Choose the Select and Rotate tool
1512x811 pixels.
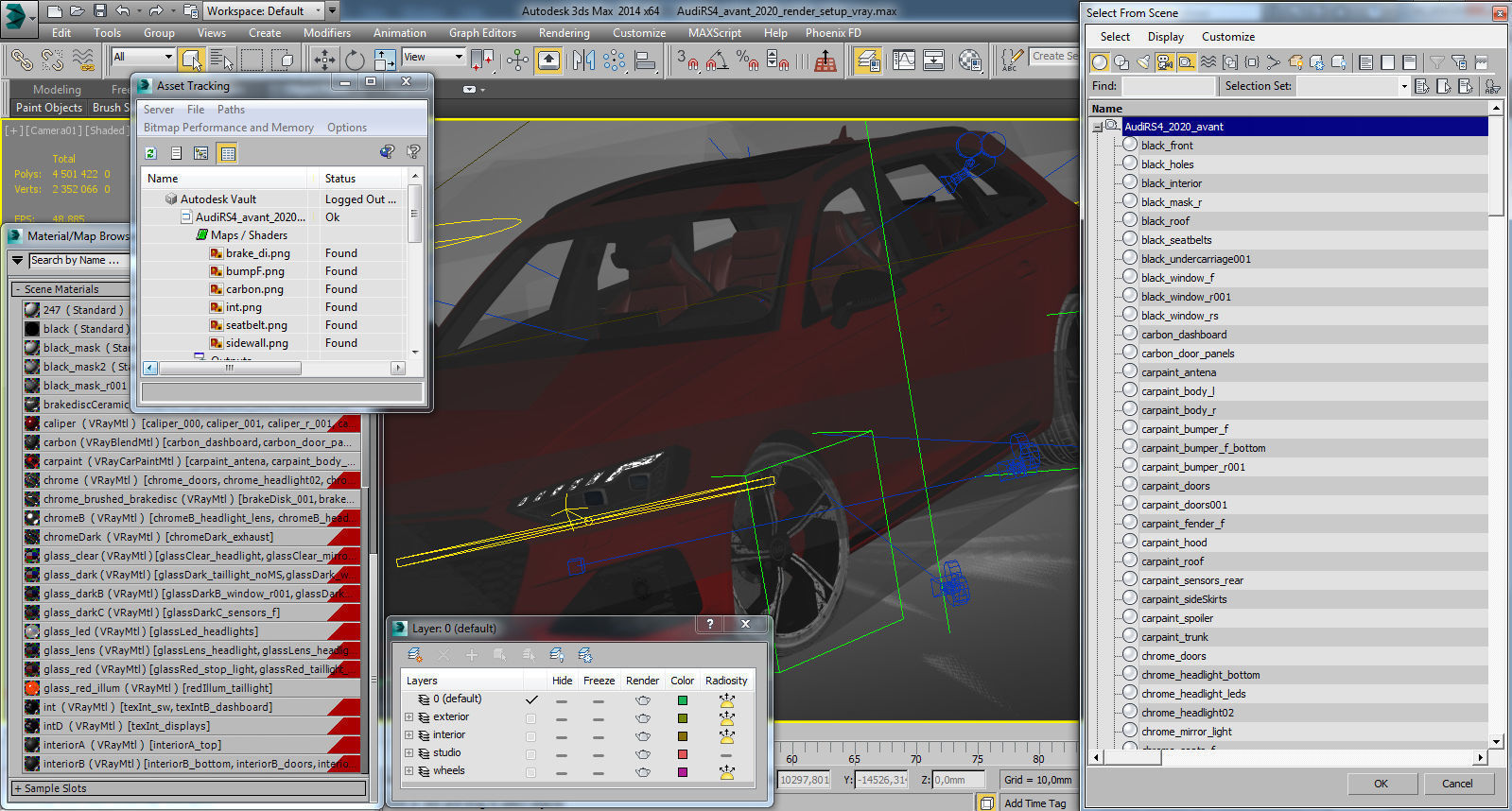click(355, 60)
